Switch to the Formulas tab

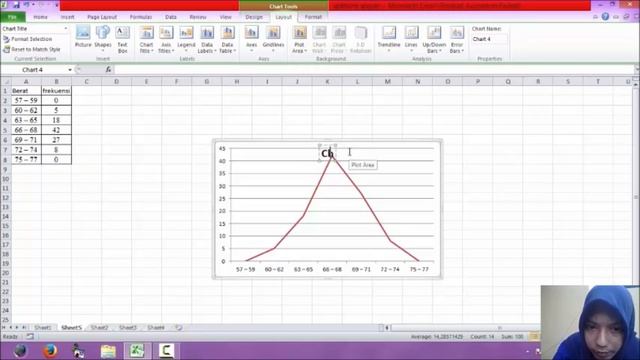click(141, 17)
